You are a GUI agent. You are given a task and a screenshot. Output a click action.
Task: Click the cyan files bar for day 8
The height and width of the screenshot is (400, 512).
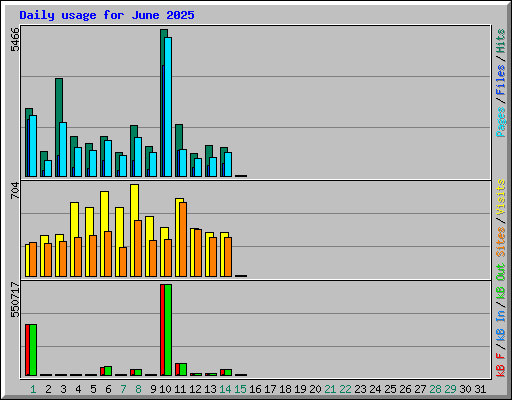[138, 157]
